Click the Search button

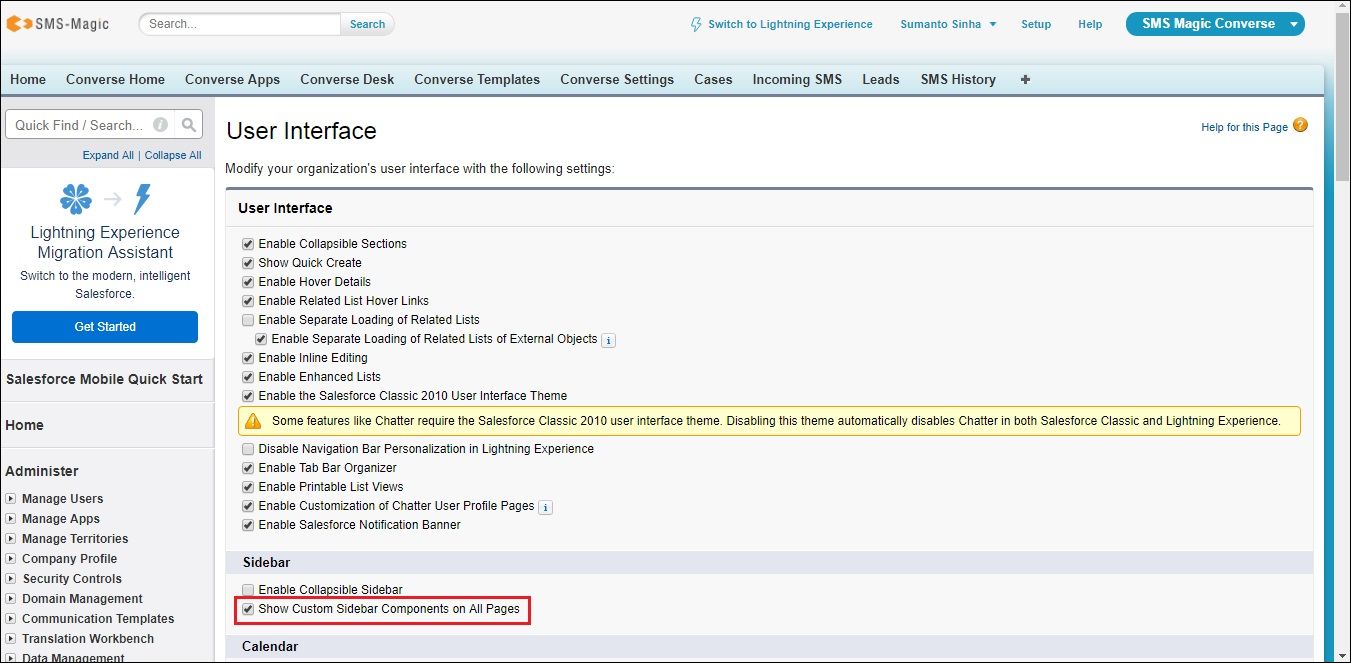click(367, 24)
